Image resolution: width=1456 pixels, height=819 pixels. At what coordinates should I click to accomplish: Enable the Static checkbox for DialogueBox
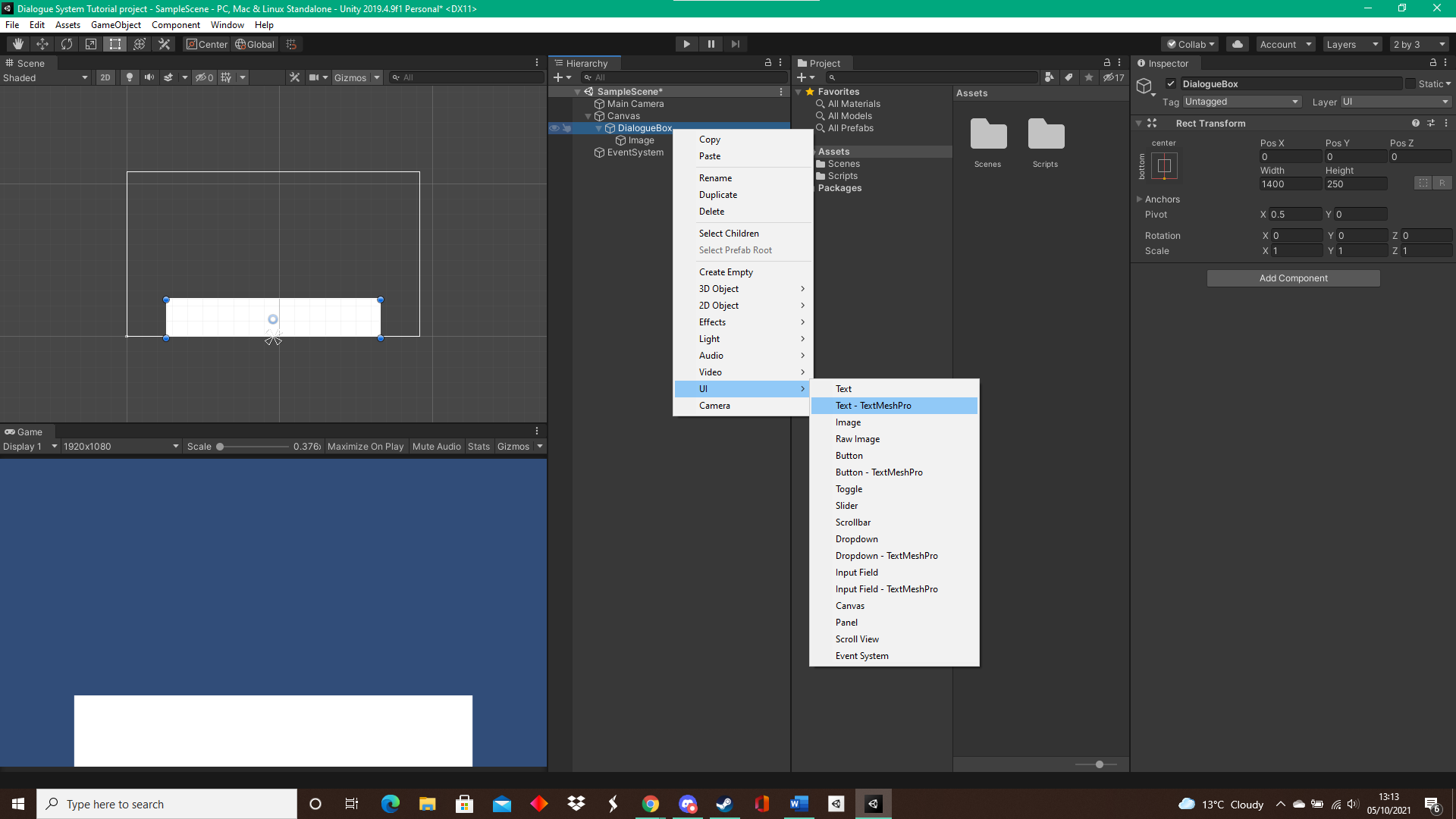[1412, 83]
